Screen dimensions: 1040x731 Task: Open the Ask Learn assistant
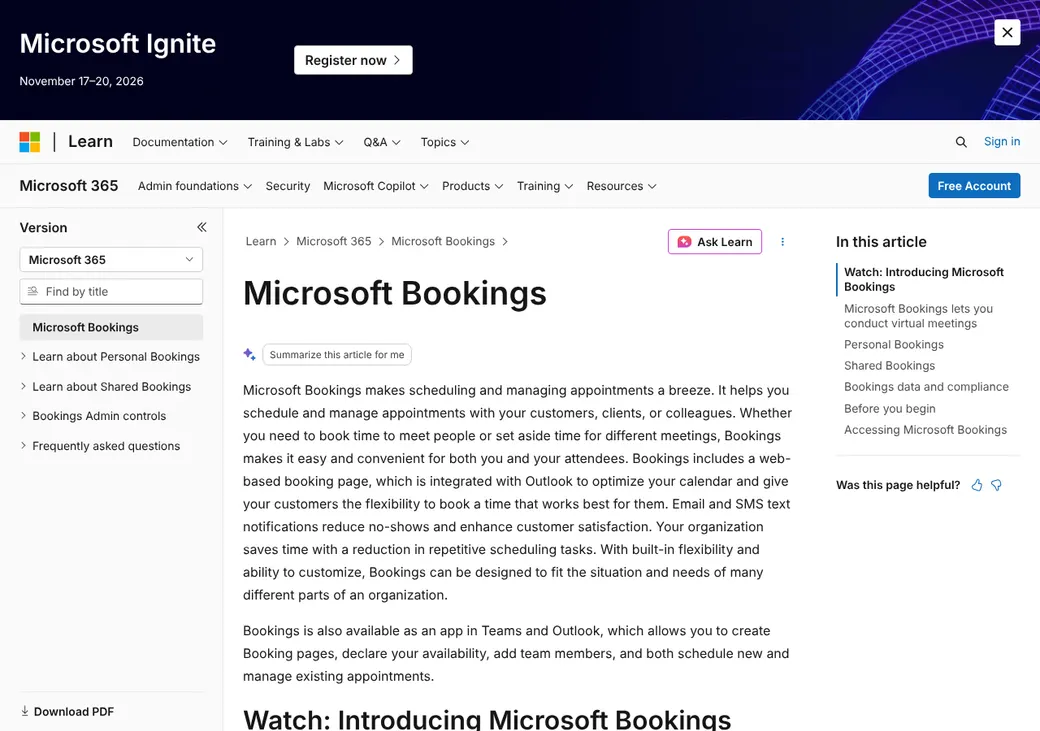point(714,242)
